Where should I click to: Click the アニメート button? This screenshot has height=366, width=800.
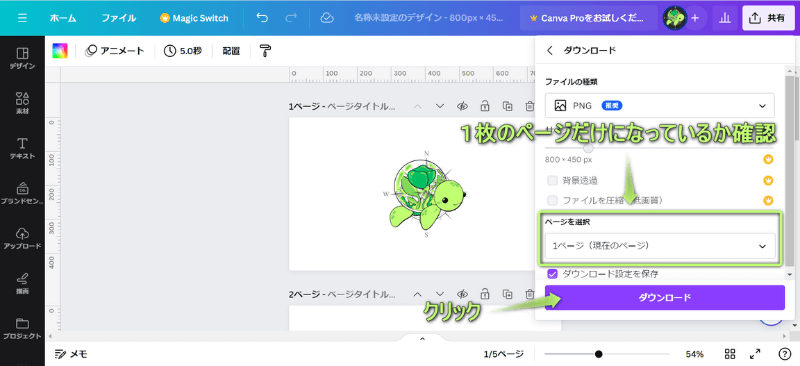click(115, 51)
